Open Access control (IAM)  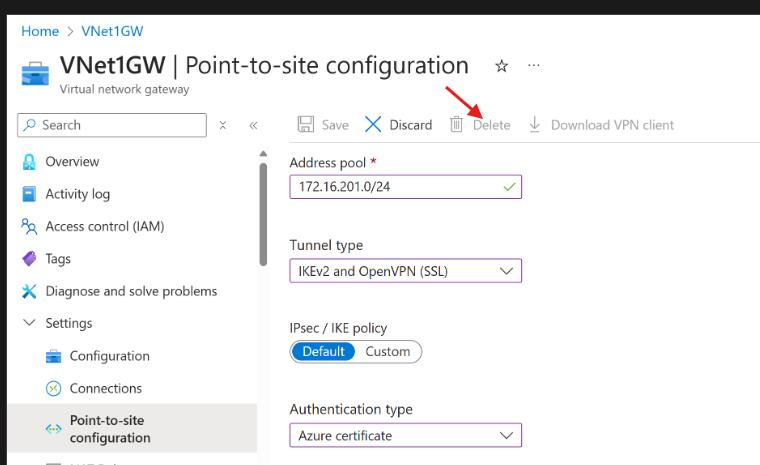point(105,226)
